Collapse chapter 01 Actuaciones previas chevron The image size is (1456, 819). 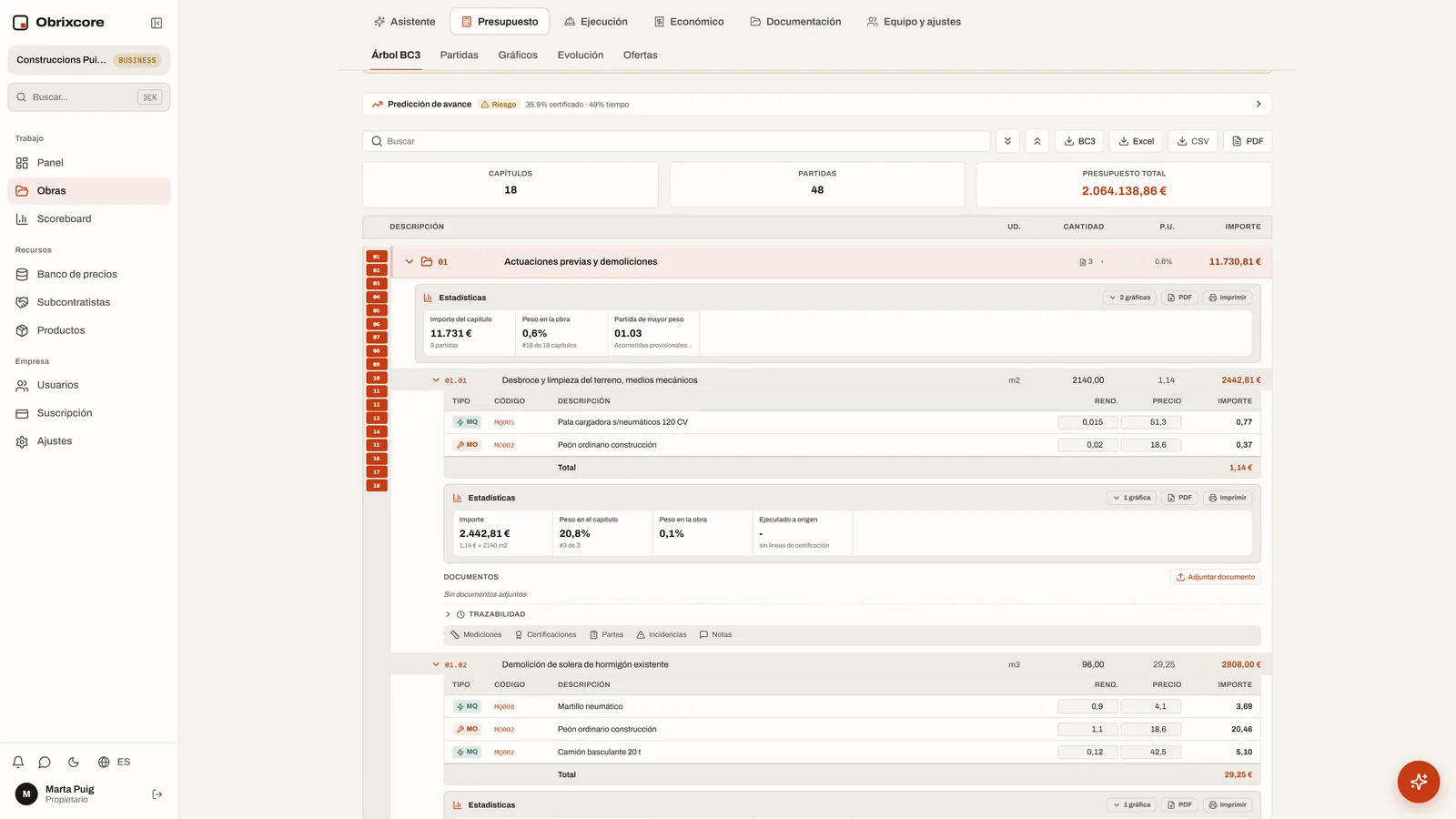tap(409, 262)
